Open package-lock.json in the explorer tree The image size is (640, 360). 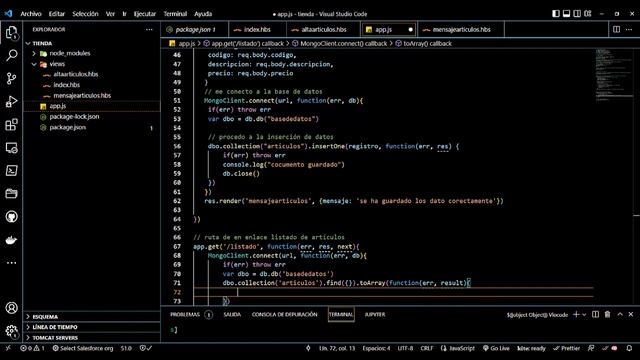[74, 117]
